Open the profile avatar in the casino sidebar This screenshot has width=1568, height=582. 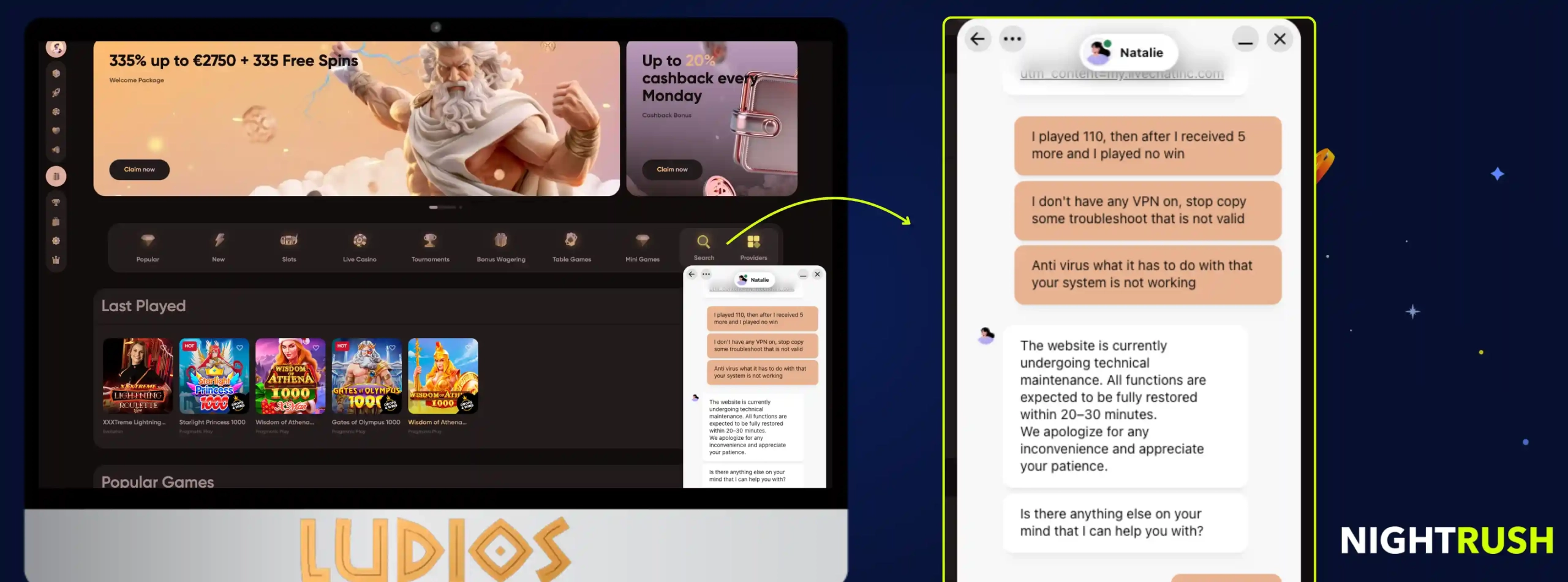pyautogui.click(x=56, y=48)
